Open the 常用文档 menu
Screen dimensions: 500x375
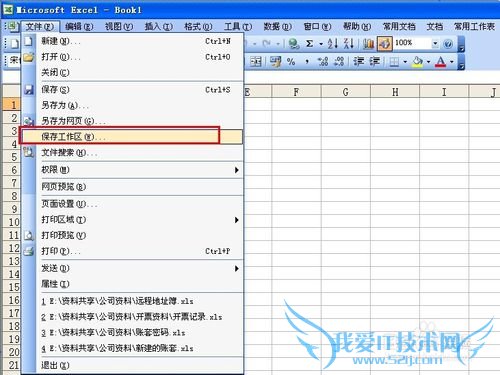click(x=399, y=26)
